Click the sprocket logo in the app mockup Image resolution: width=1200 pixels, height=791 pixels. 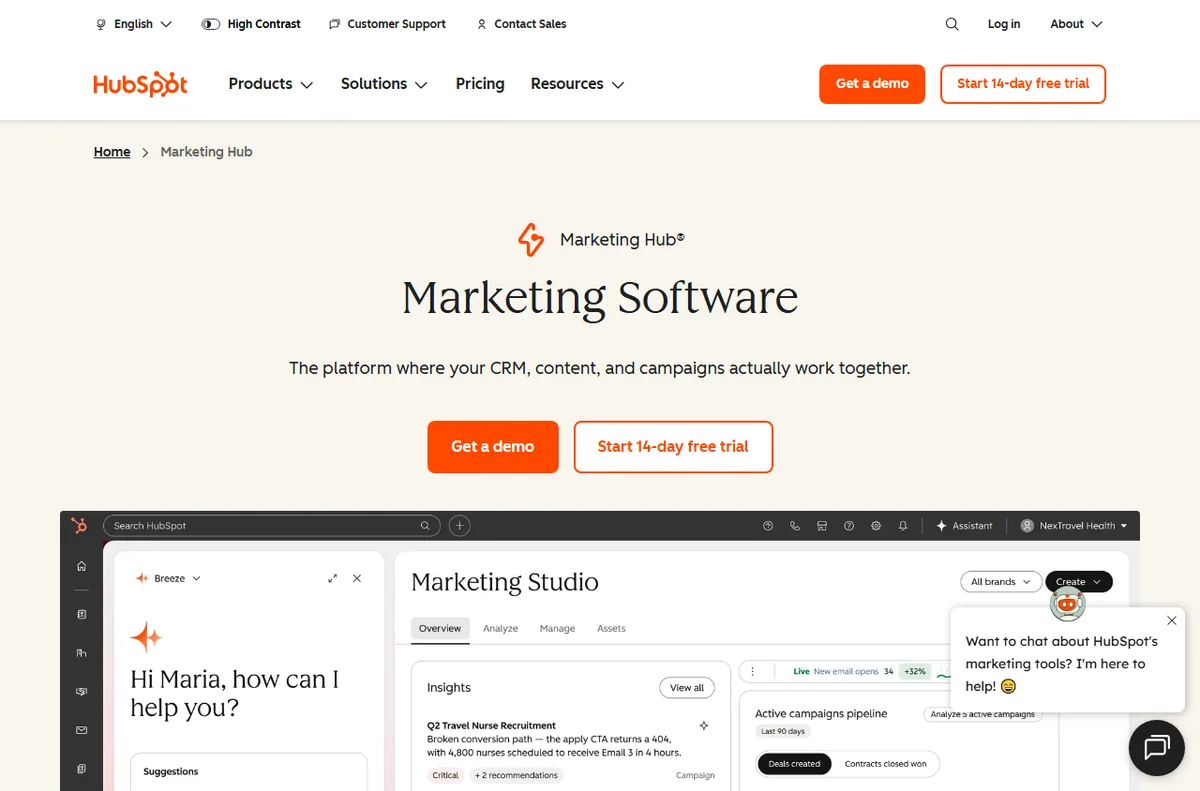80,525
